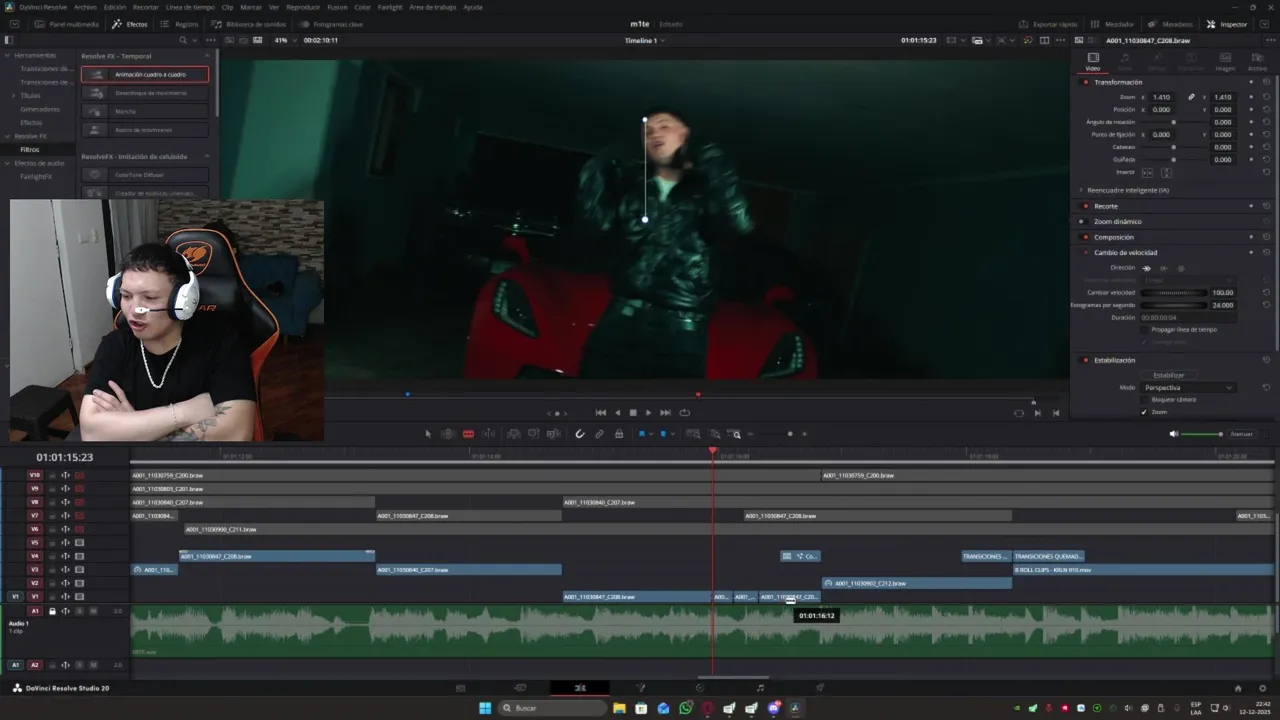Open the Deliver page rocket icon
Image resolution: width=1280 pixels, height=720 pixels.
pyautogui.click(x=820, y=688)
